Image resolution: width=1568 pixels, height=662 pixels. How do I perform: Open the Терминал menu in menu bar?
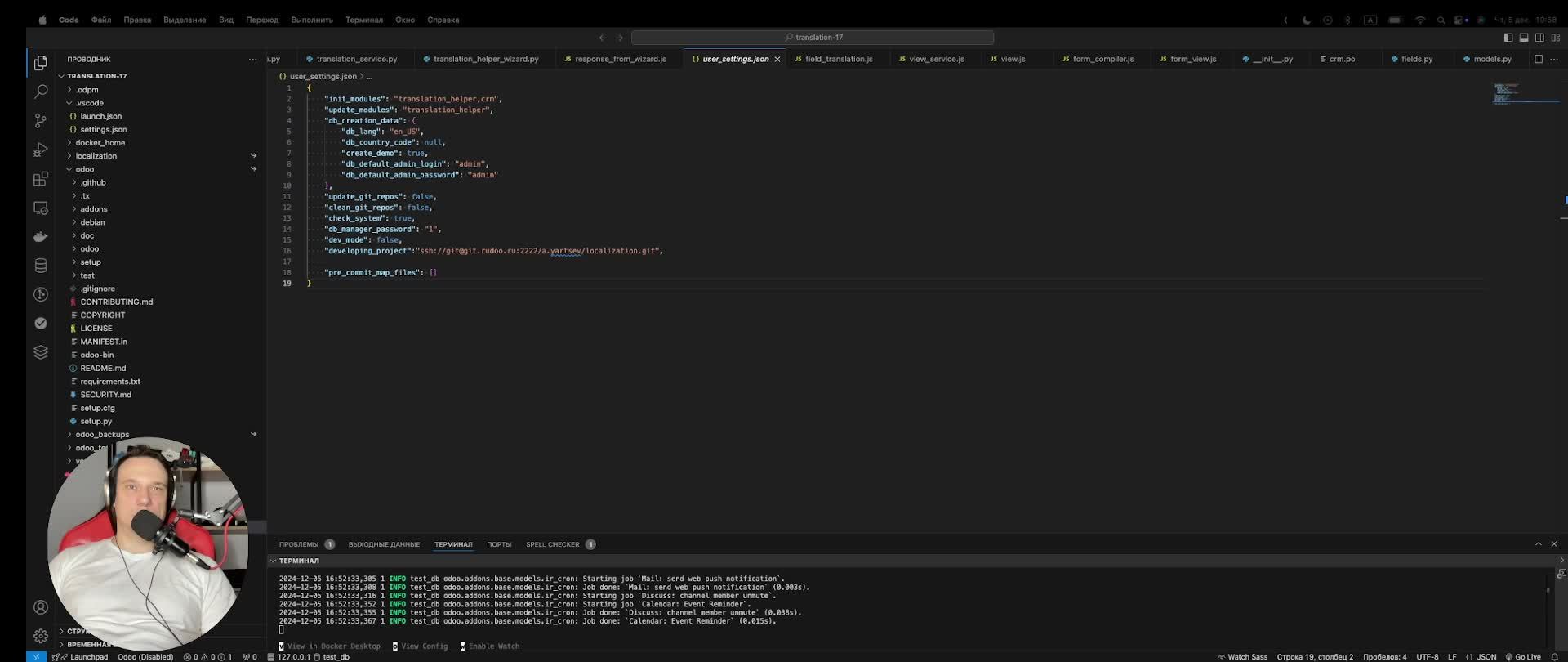tap(364, 20)
